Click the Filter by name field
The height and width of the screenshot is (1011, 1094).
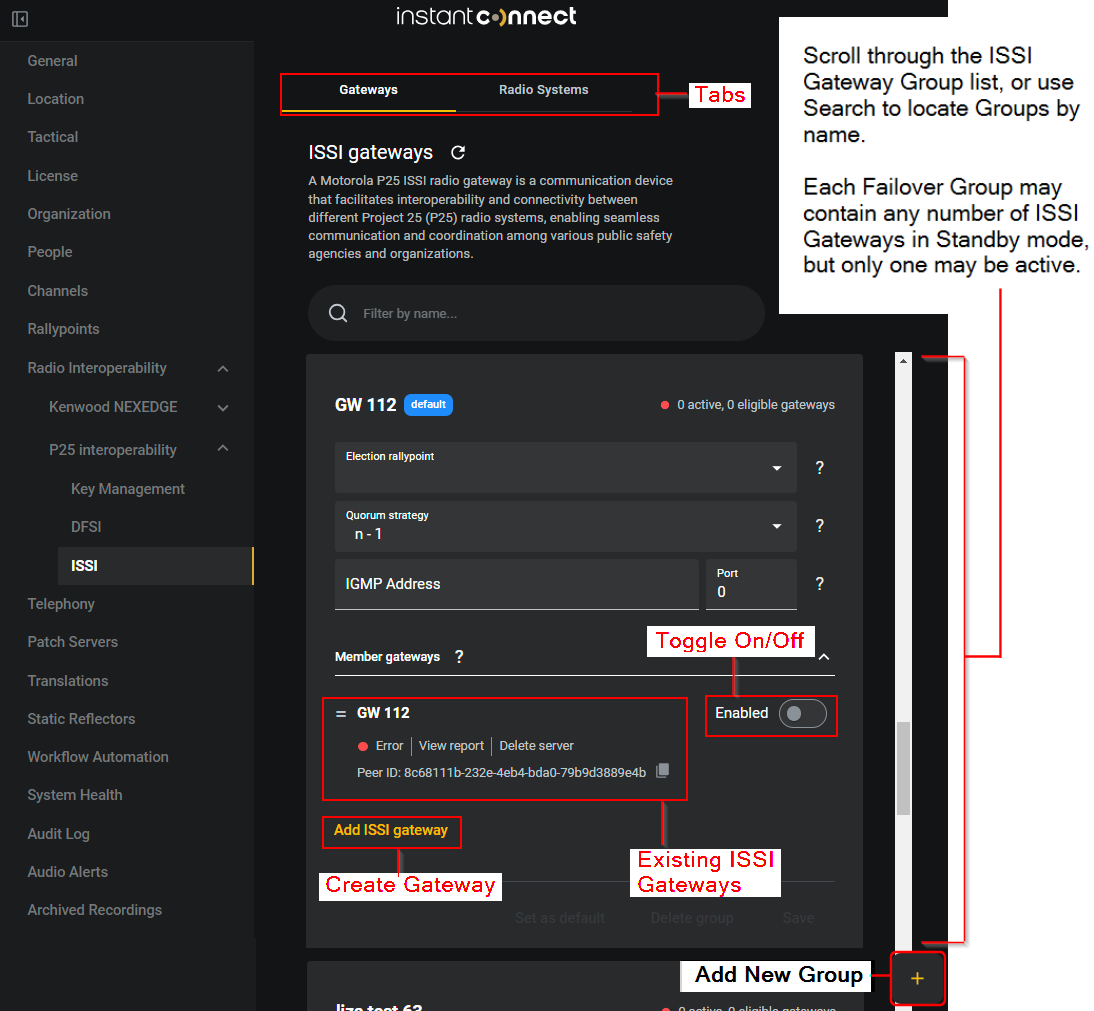[537, 313]
